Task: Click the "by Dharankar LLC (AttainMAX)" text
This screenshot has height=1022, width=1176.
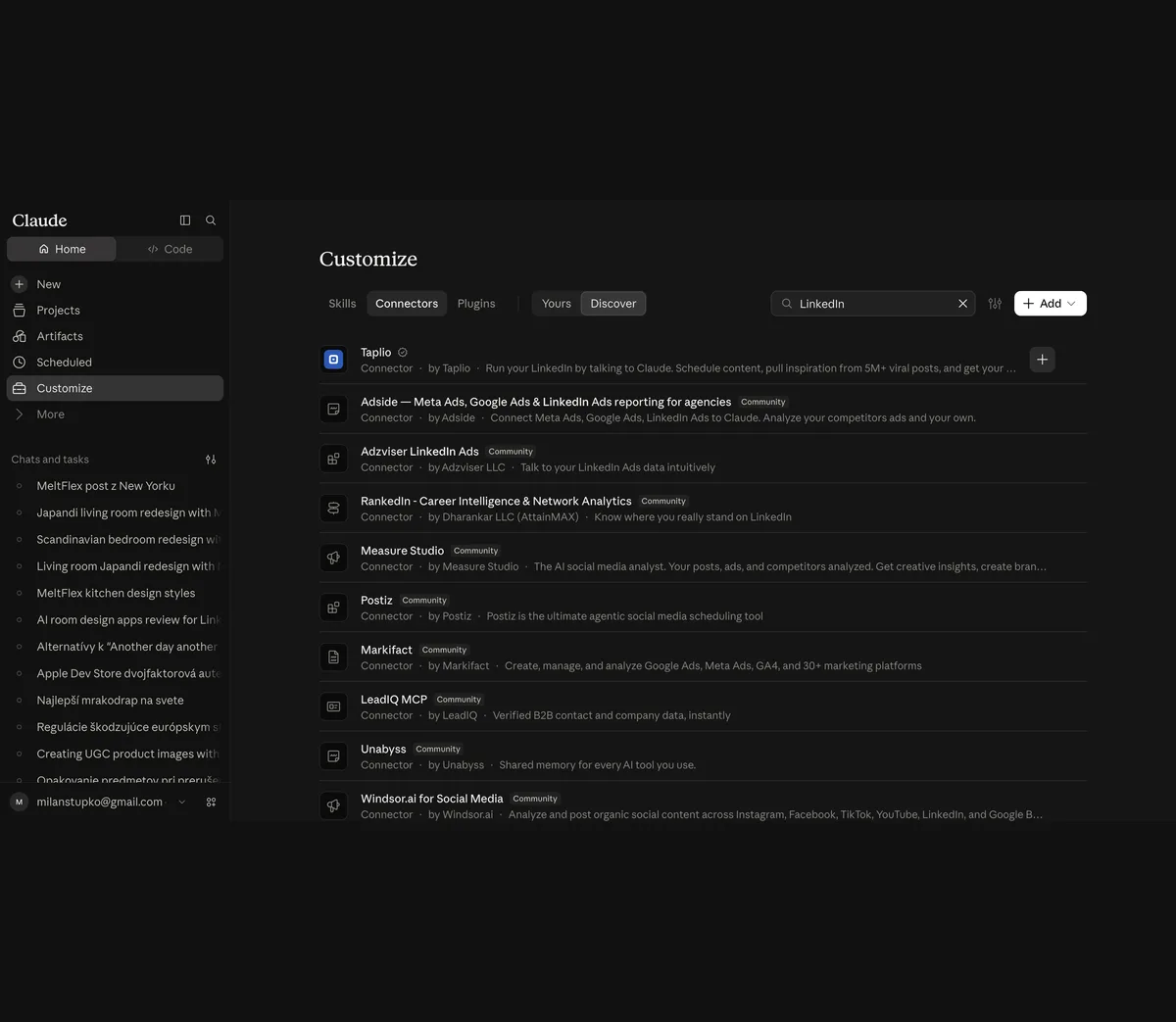Action: pyautogui.click(x=504, y=517)
